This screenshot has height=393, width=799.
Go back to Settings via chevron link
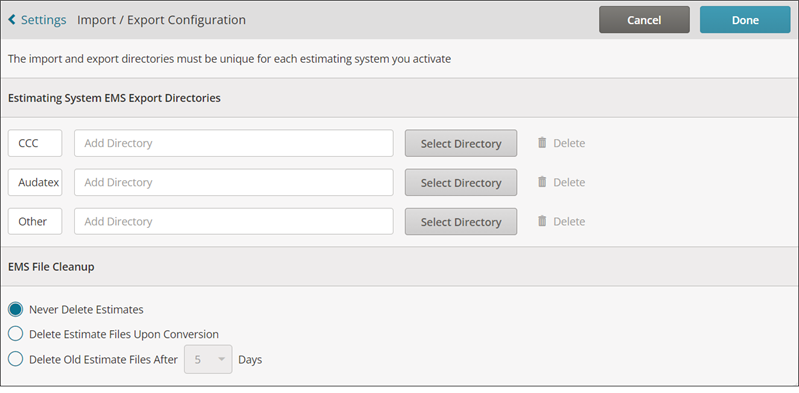coord(37,20)
